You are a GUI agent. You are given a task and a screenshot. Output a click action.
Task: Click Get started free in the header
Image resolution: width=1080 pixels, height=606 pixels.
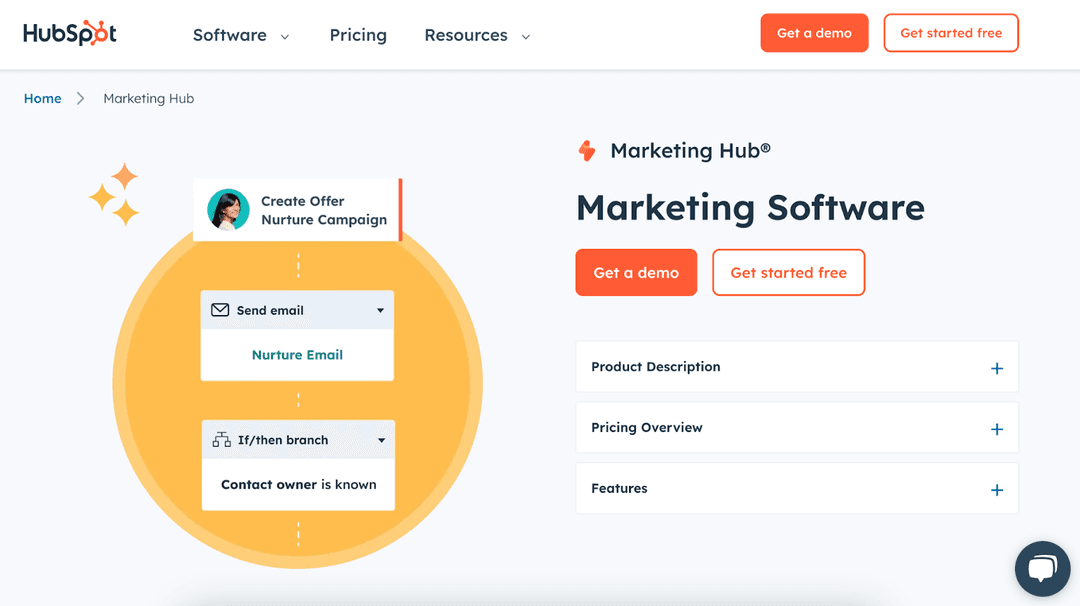951,33
